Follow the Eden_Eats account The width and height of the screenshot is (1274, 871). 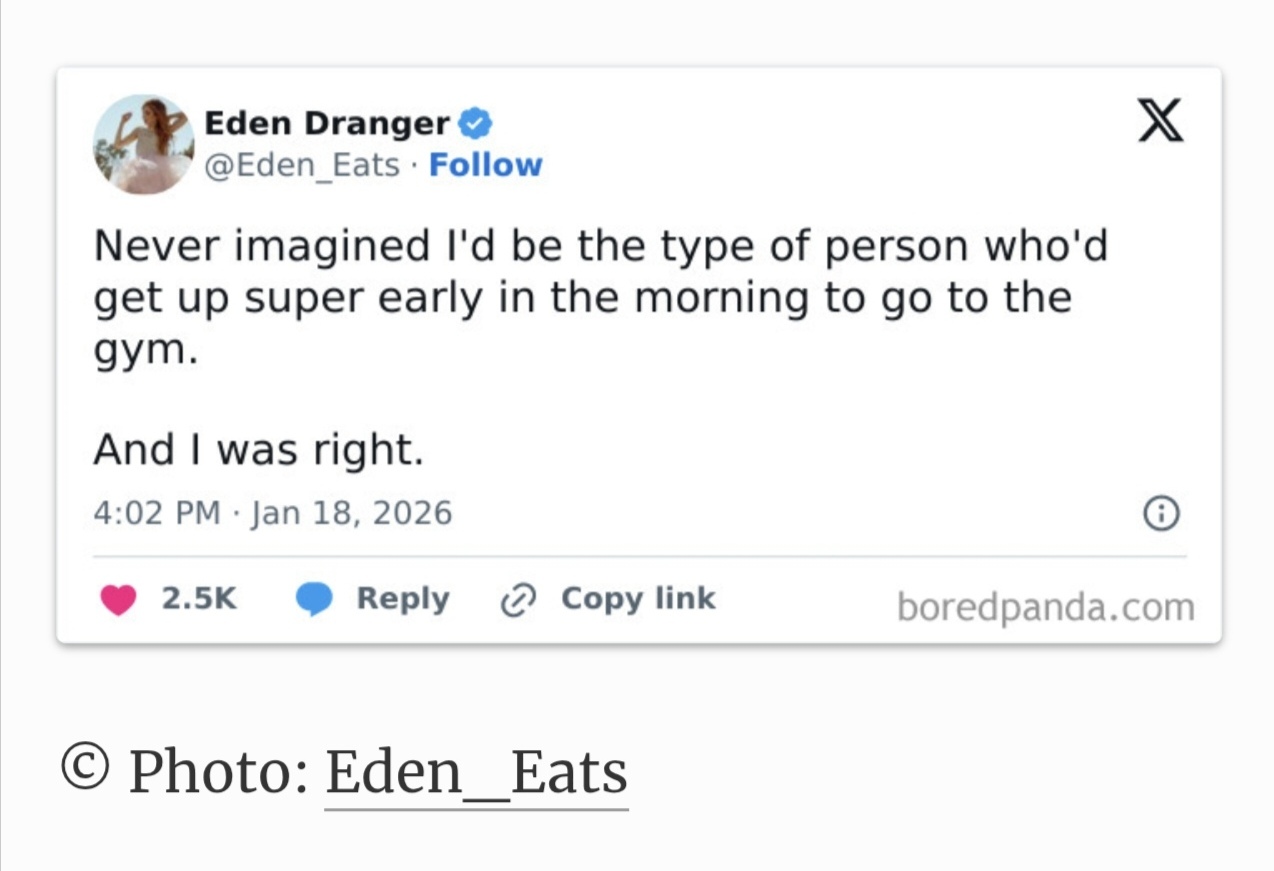[x=485, y=164]
